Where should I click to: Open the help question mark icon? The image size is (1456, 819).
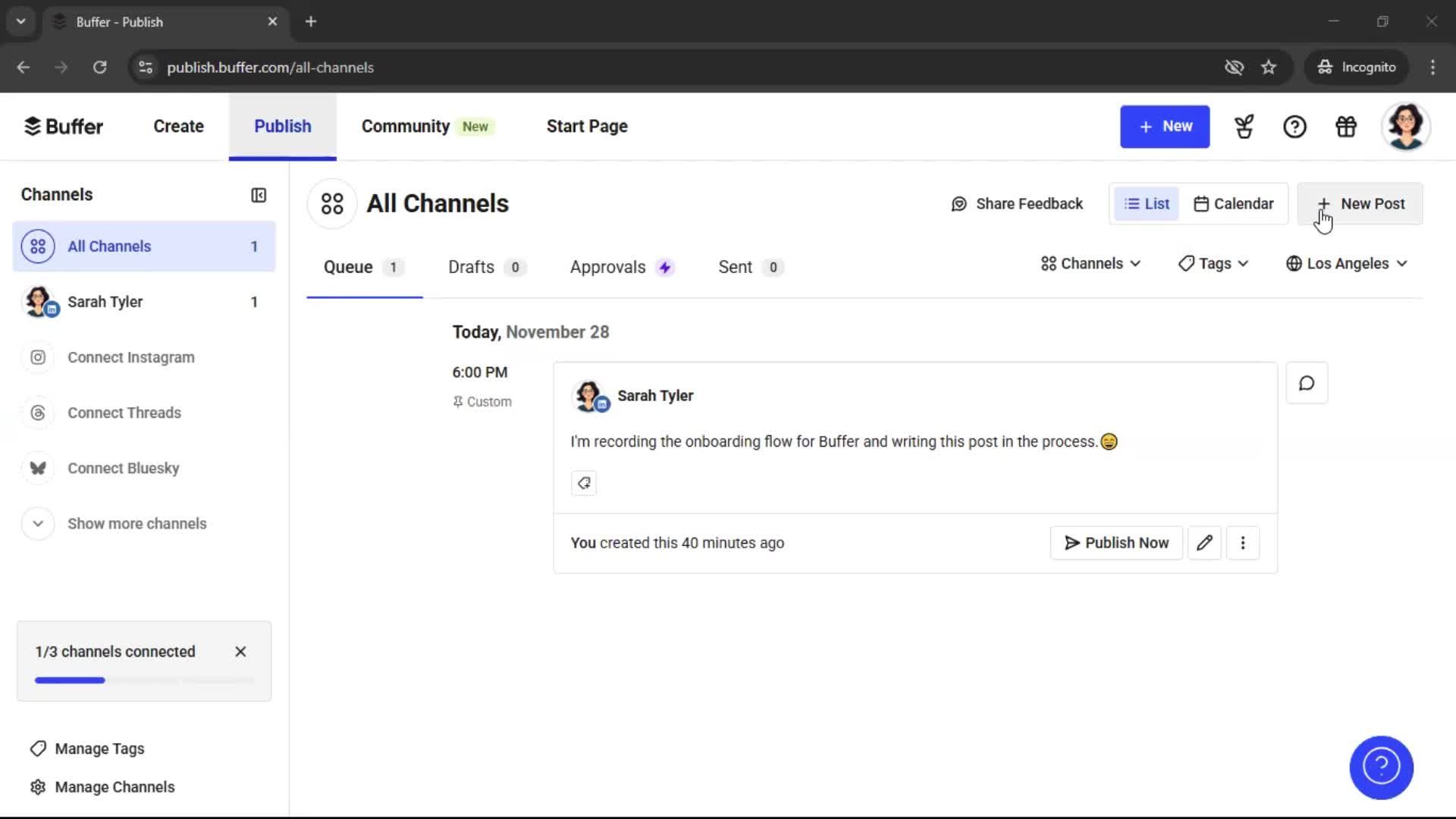tap(1295, 127)
